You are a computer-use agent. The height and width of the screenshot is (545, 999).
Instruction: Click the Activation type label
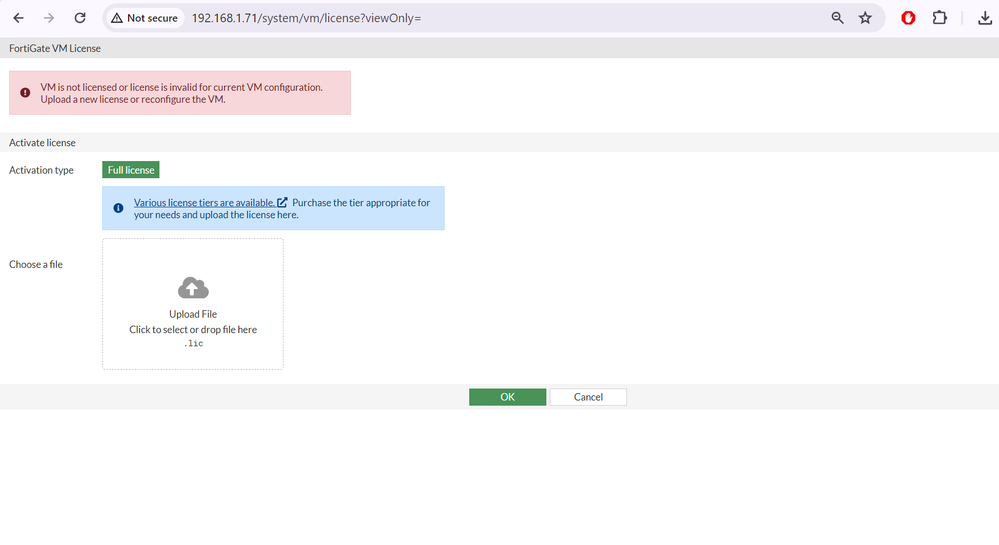pos(41,170)
